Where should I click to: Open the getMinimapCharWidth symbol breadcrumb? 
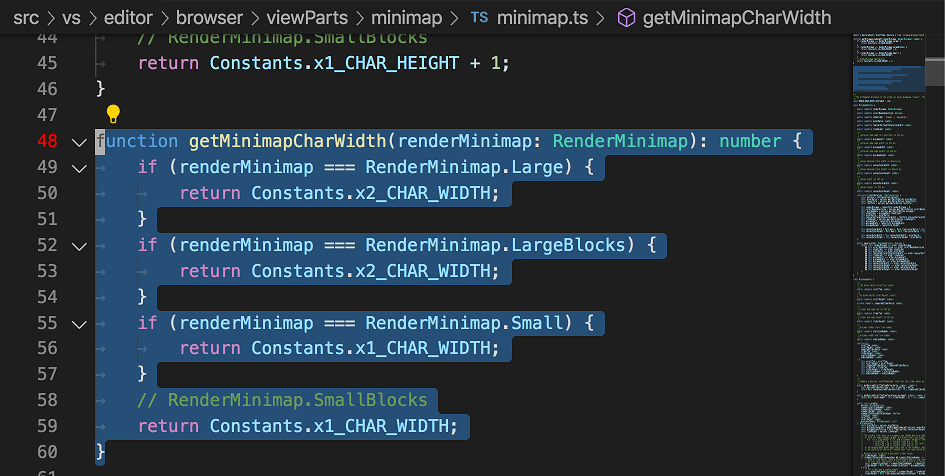(x=738, y=17)
